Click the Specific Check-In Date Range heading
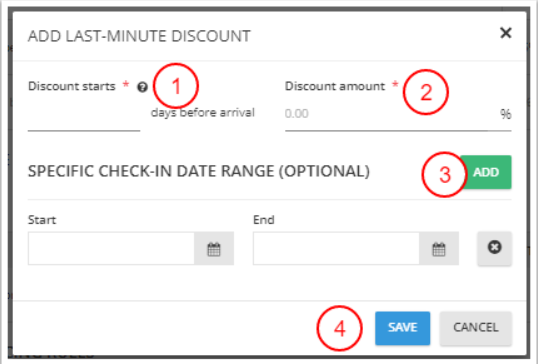Viewport: 538px width, 364px height. point(199,171)
